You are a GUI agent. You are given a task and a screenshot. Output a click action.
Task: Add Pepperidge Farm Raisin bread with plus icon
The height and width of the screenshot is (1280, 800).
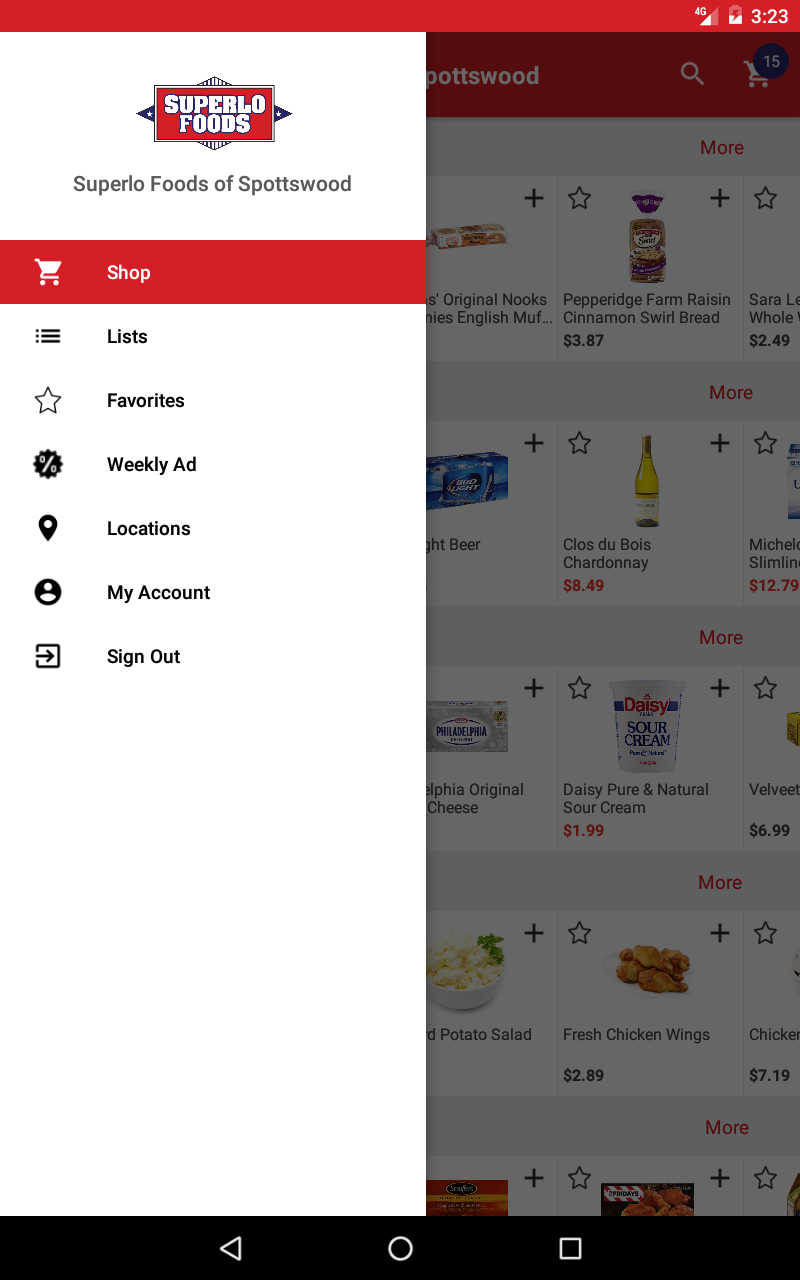720,198
